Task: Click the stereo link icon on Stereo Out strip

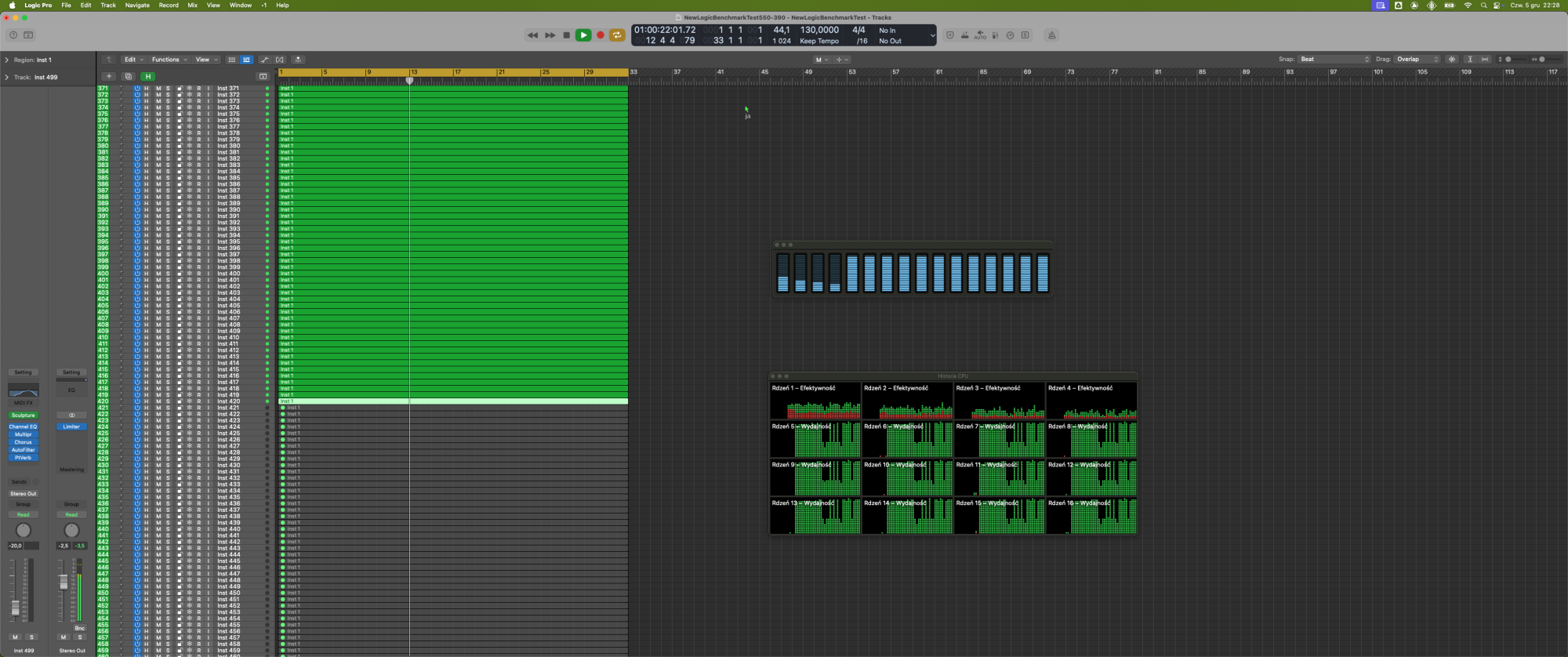Action: coord(71,416)
